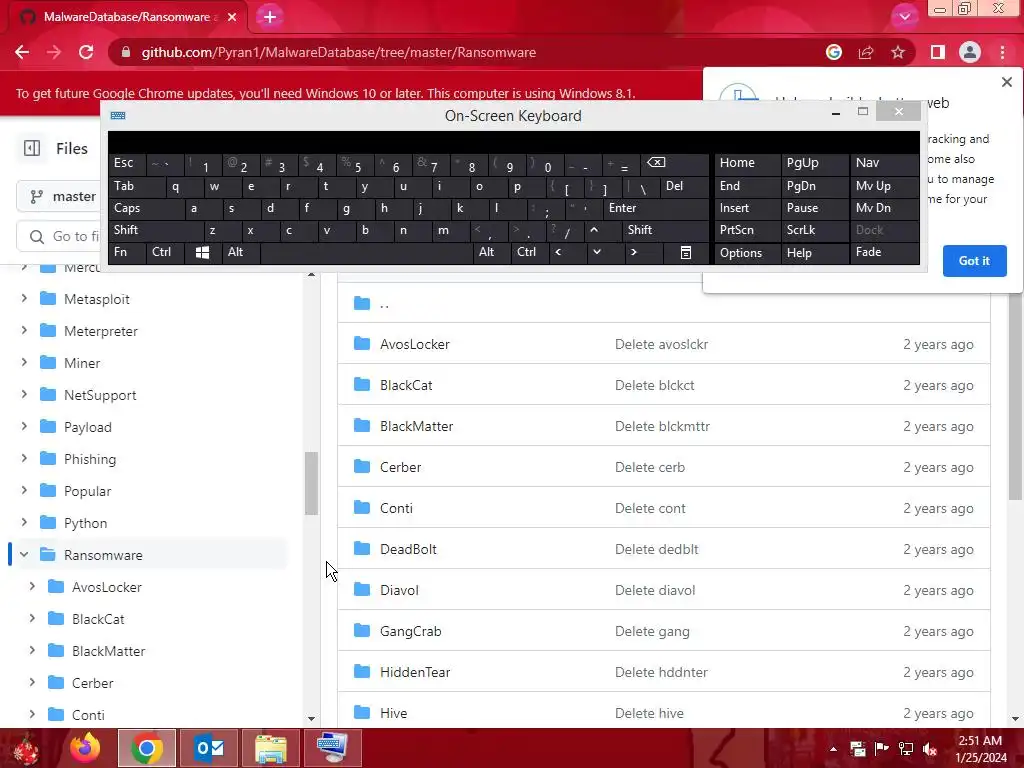Viewport: 1024px width, 768px height.
Task: Click page vertical scrollbar thumb
Action: tap(1015, 395)
